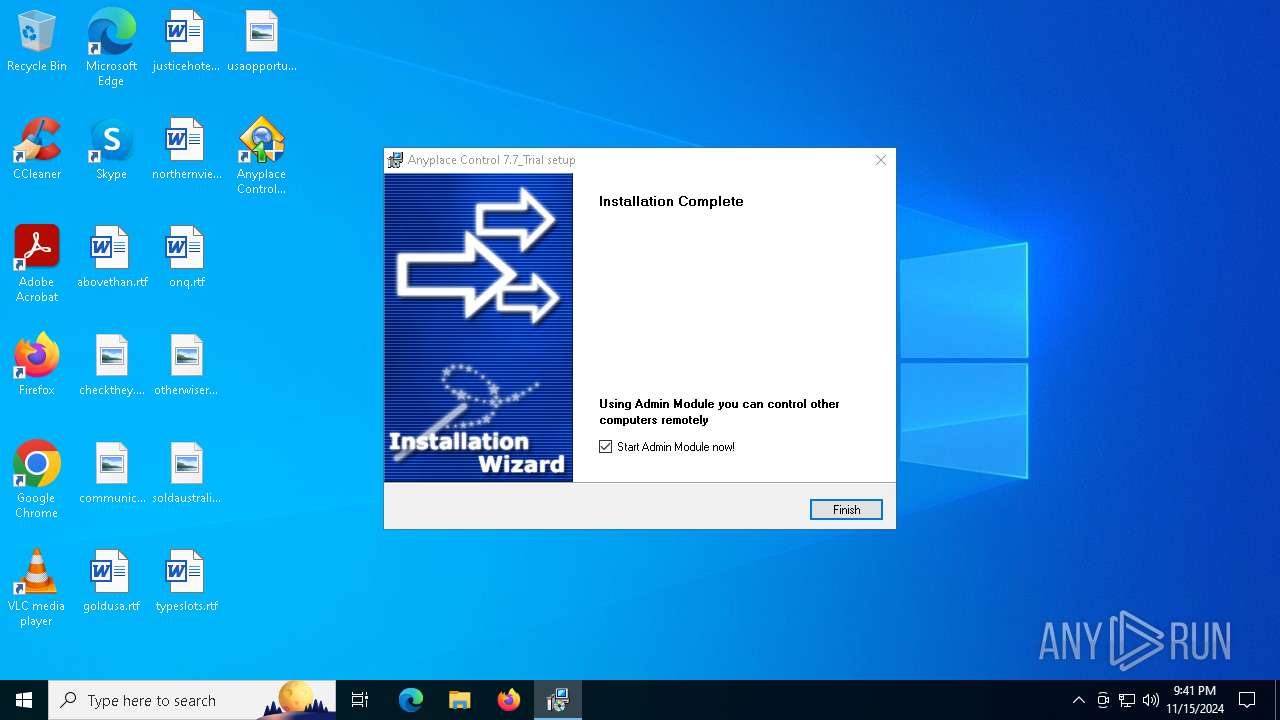Viewport: 1280px width, 720px height.
Task: Open Firefox from taskbar
Action: pos(509,700)
